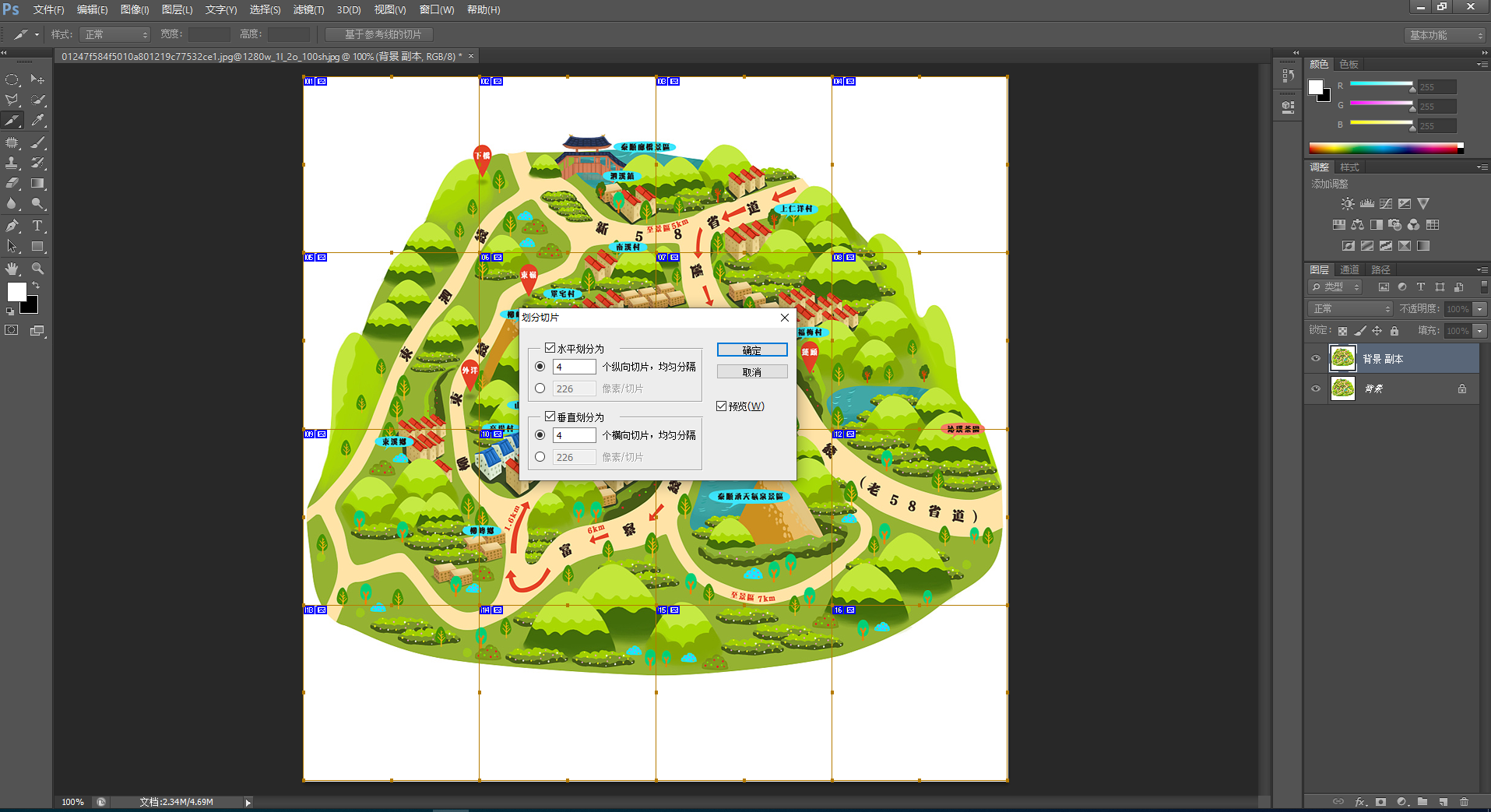Check the 水平划分为 checkbox

coord(550,348)
